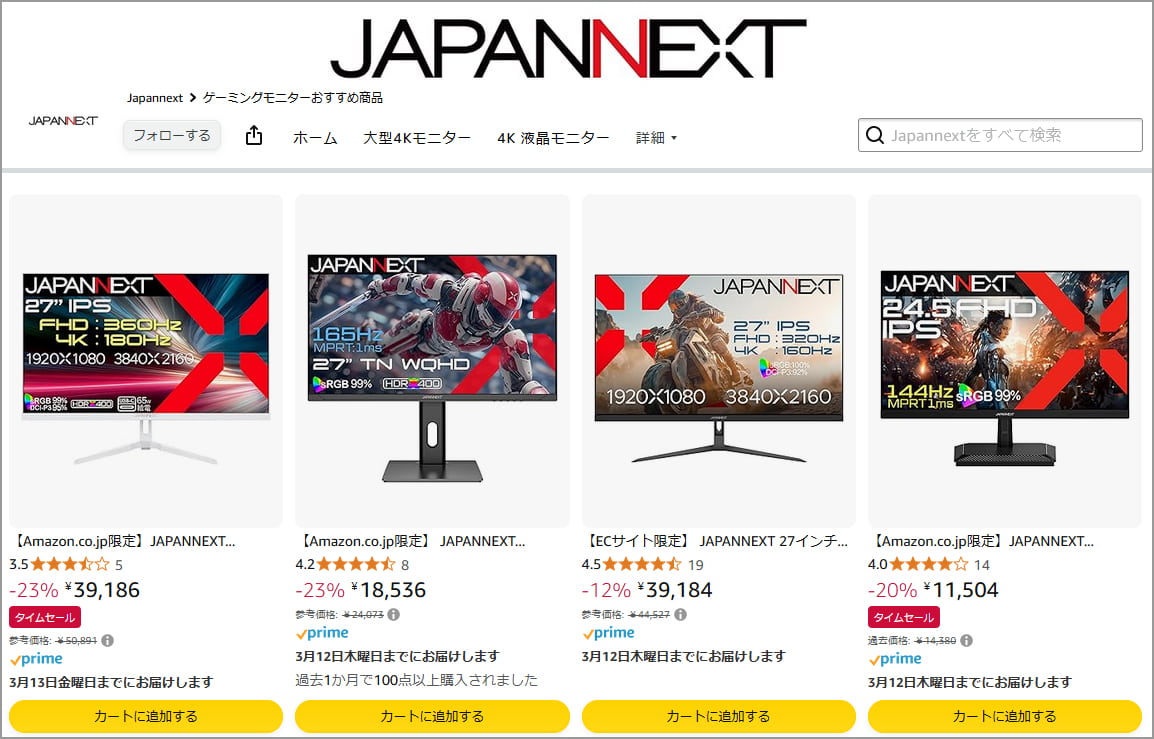Screen dimensions: 1154x739
Task: Select the 4K 液晶モニター tab
Action: click(x=553, y=138)
